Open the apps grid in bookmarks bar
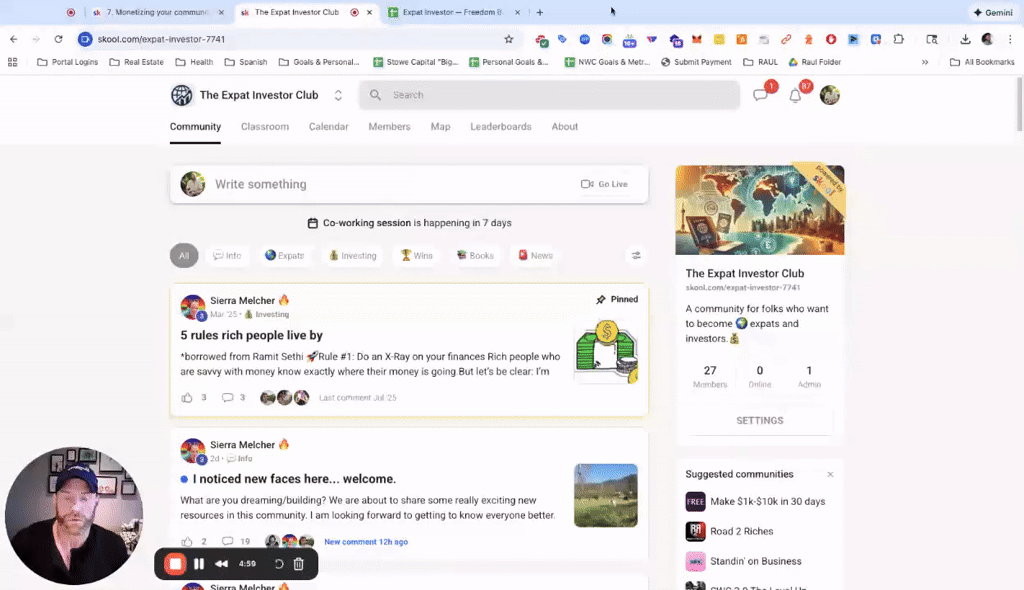 click(12, 62)
